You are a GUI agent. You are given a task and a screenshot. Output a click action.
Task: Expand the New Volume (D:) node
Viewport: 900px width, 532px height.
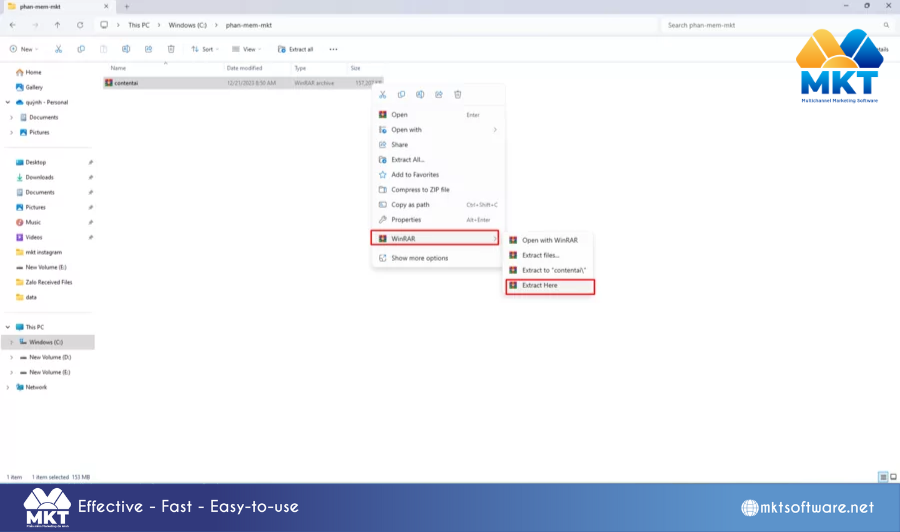(11, 357)
